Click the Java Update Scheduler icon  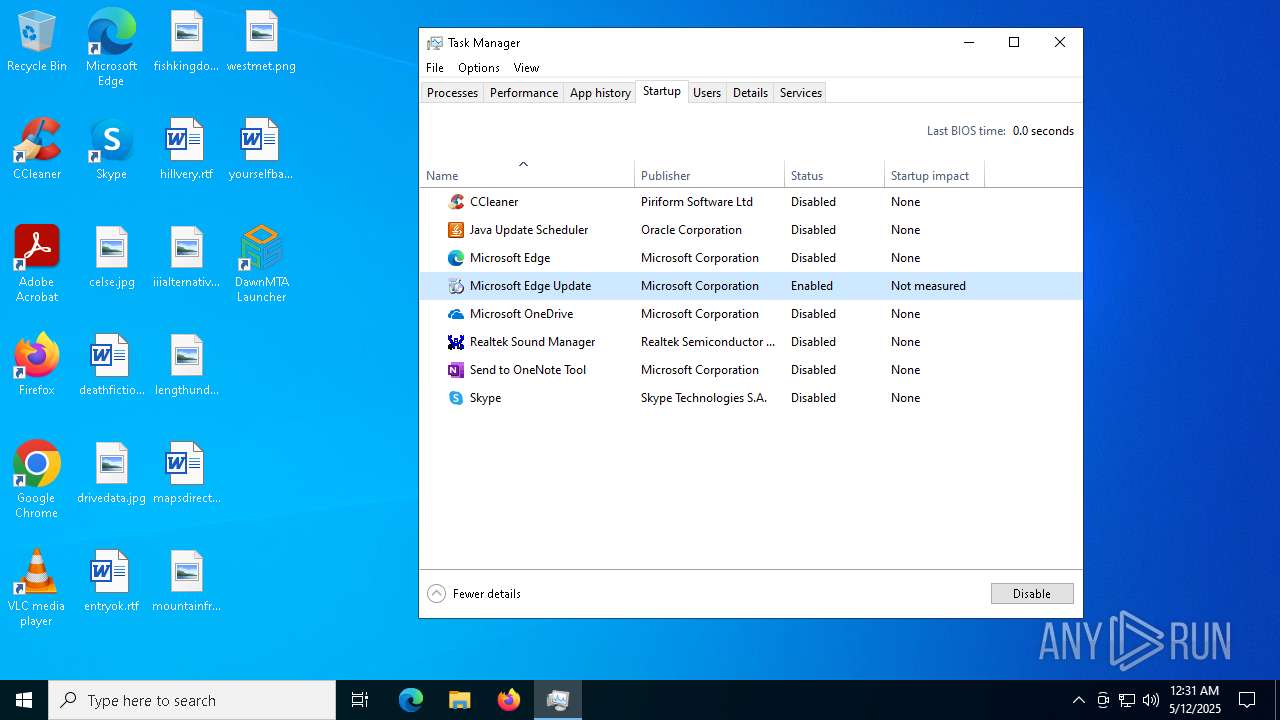(456, 230)
